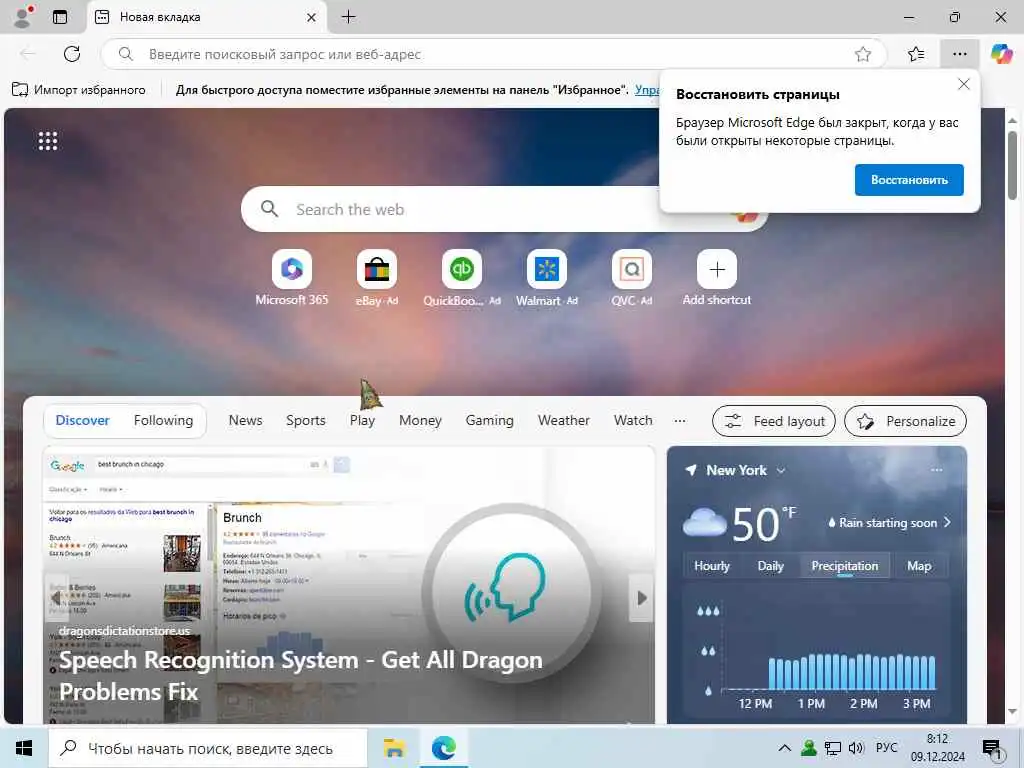Show hidden tray icons chevron
1024x768 pixels.
[785, 748]
